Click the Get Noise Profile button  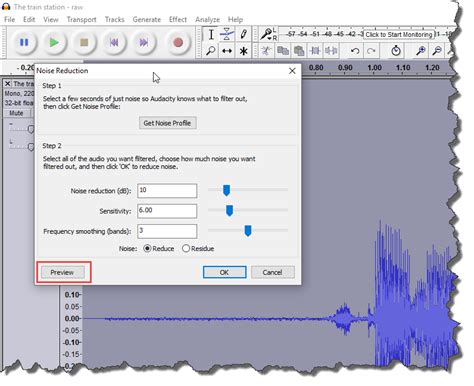click(x=167, y=123)
